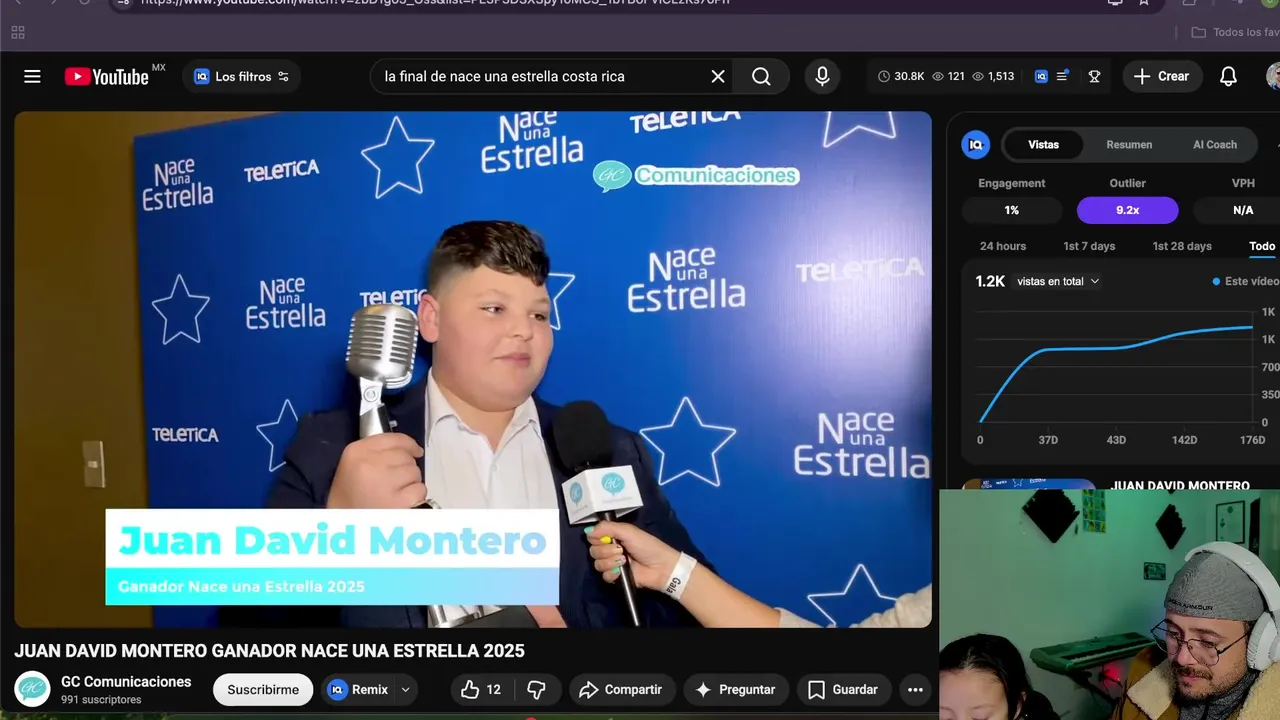
Task: Click the 9.2x Outlier pill
Action: click(1127, 210)
